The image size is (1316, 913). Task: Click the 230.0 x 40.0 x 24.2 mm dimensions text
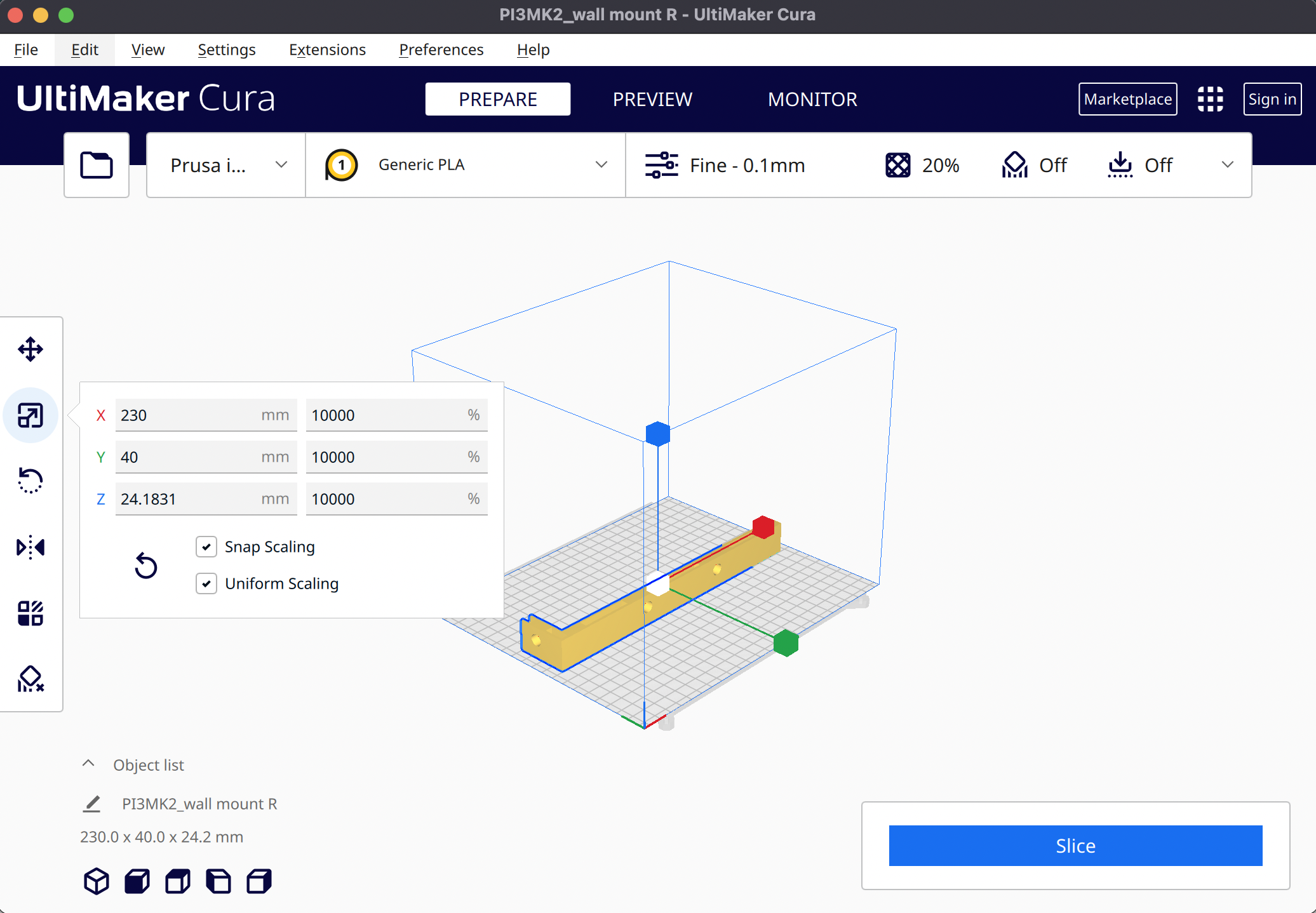(x=161, y=837)
